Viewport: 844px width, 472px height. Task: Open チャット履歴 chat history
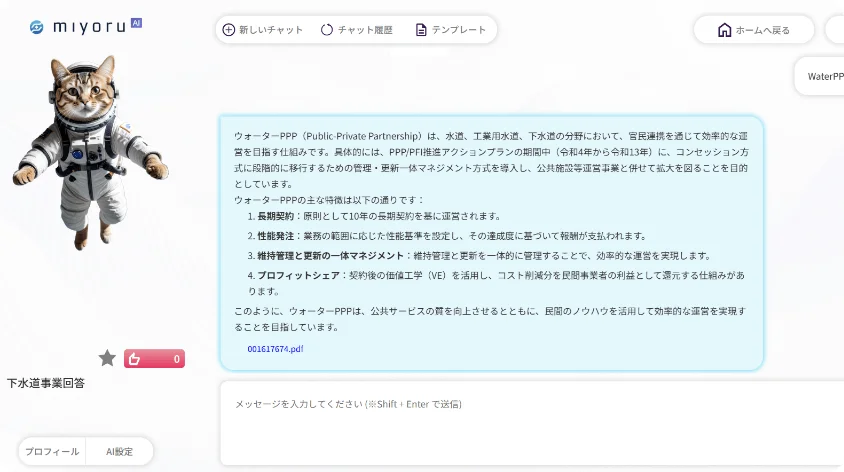[356, 30]
